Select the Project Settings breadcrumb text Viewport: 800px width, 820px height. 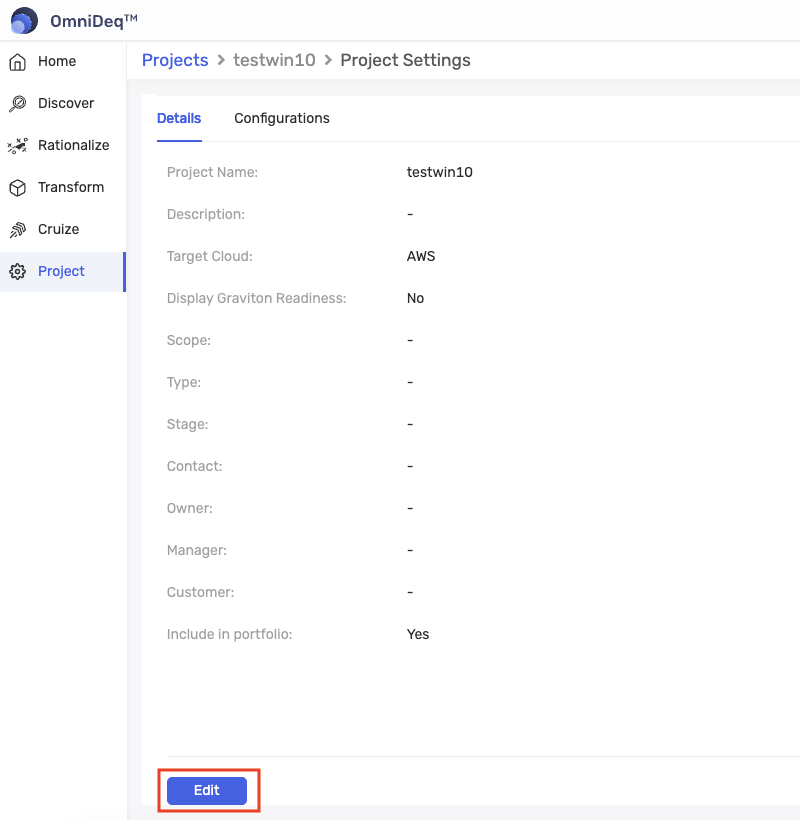click(405, 60)
